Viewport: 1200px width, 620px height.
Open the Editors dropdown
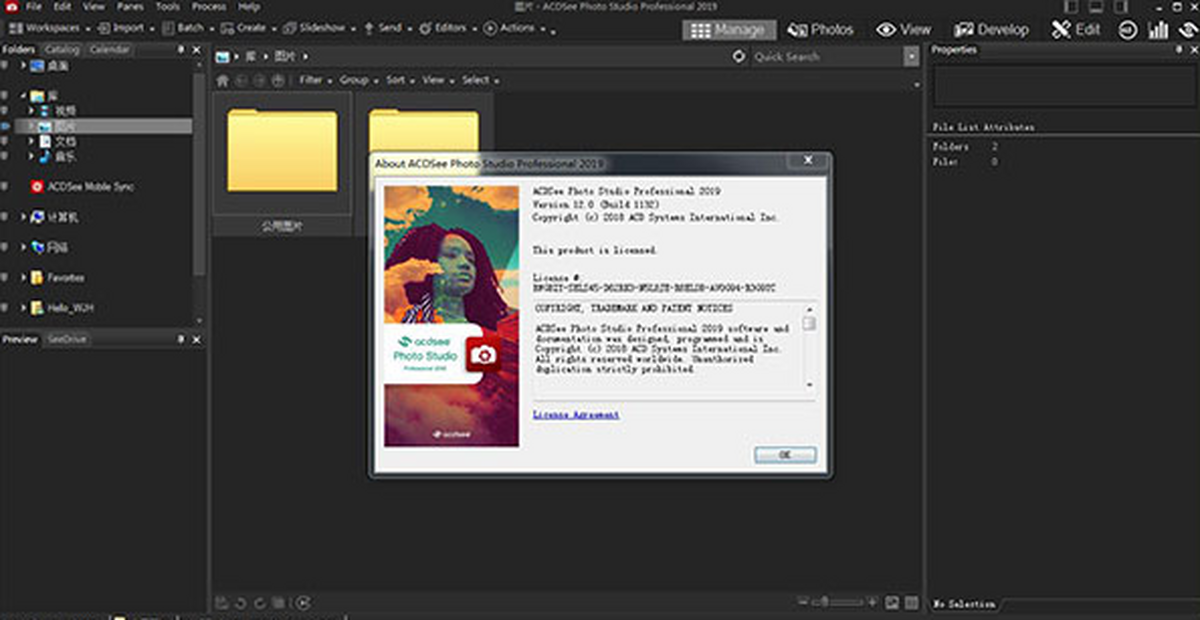(448, 28)
